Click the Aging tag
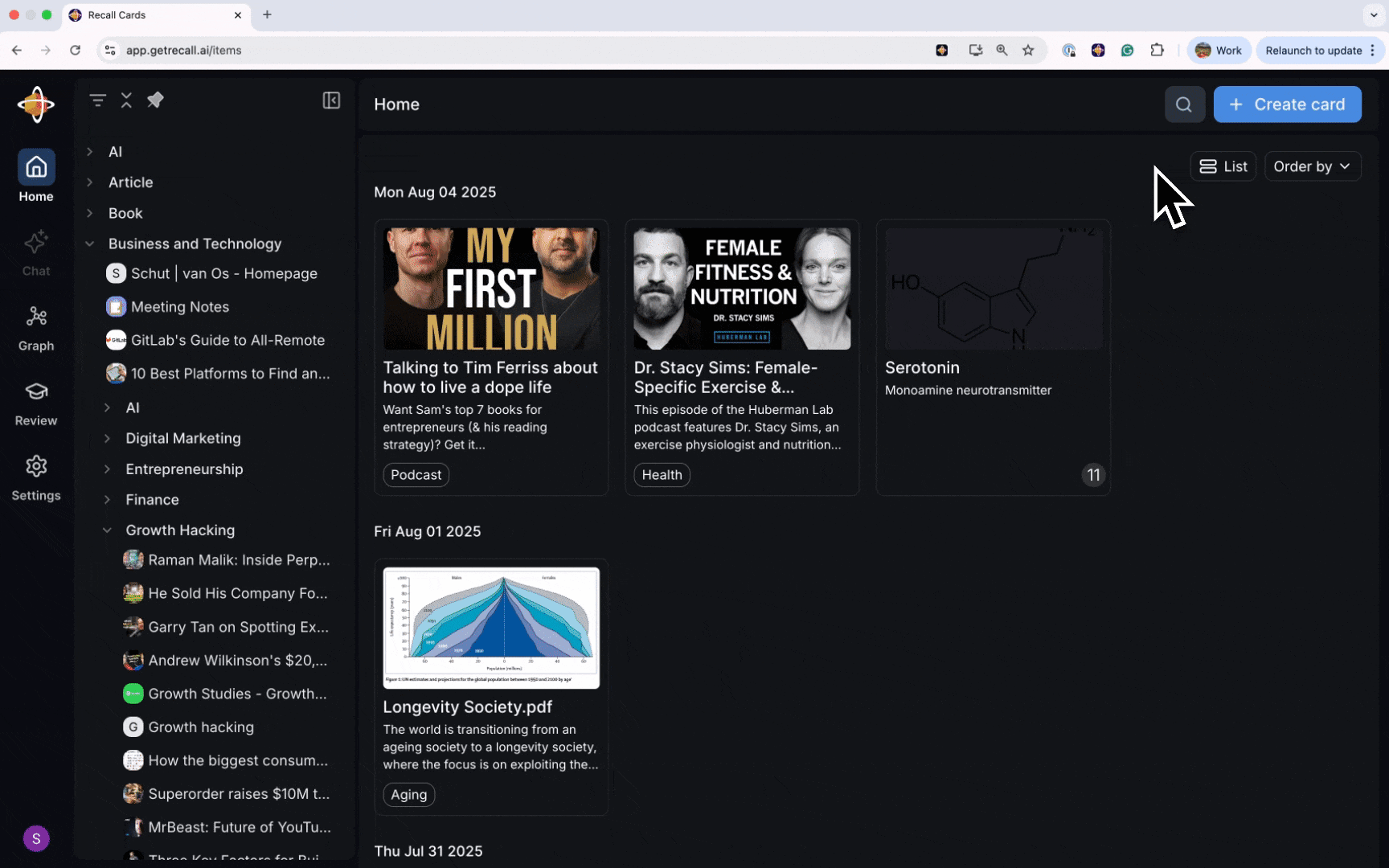Viewport: 1389px width, 868px height. (408, 795)
